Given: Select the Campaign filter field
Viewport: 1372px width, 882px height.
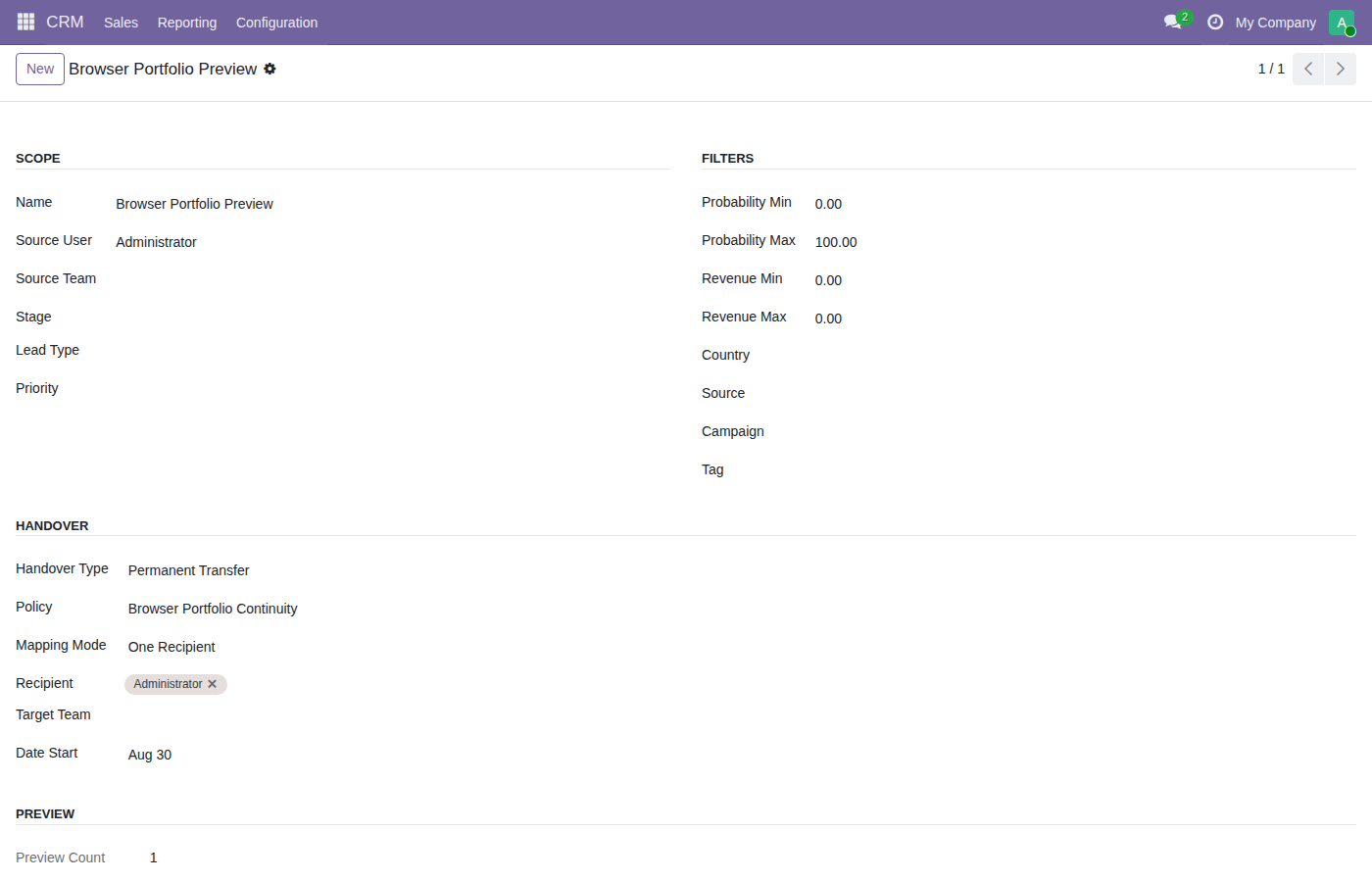Looking at the screenshot, I should coord(1085,432).
